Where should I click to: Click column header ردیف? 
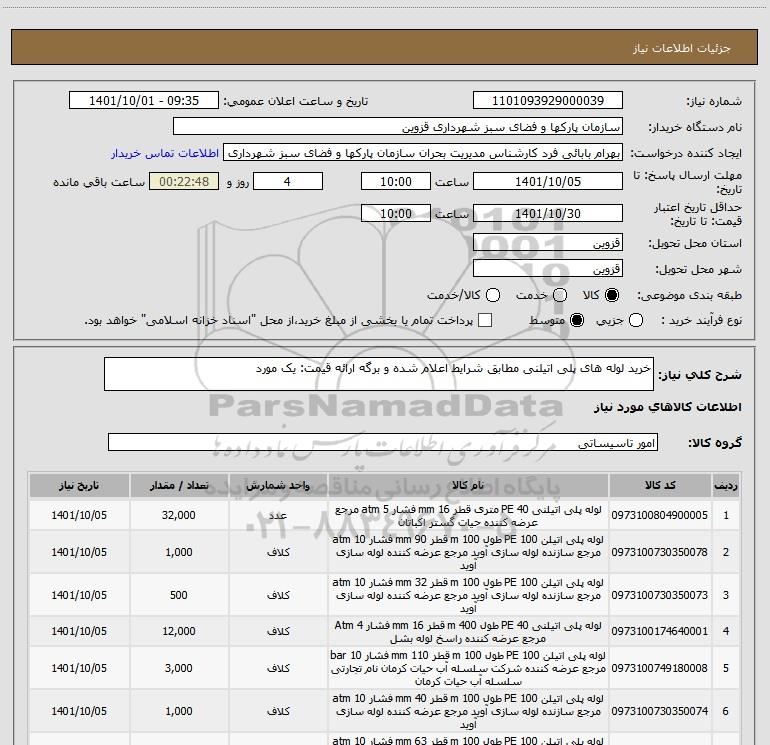coord(726,486)
